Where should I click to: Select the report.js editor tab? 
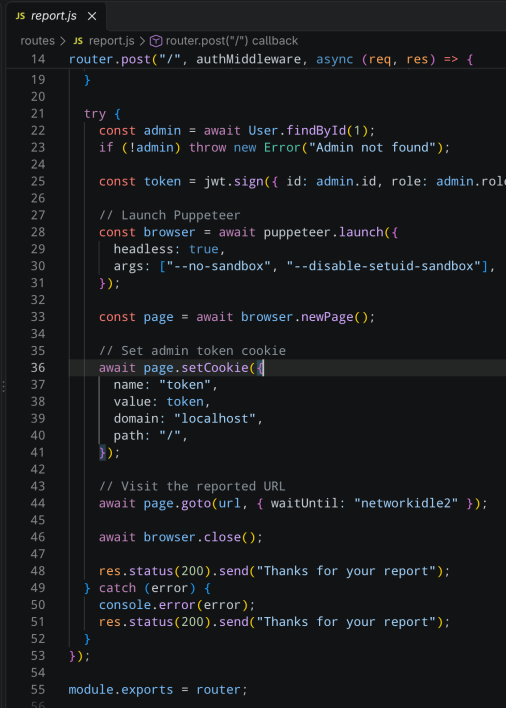pos(56,16)
